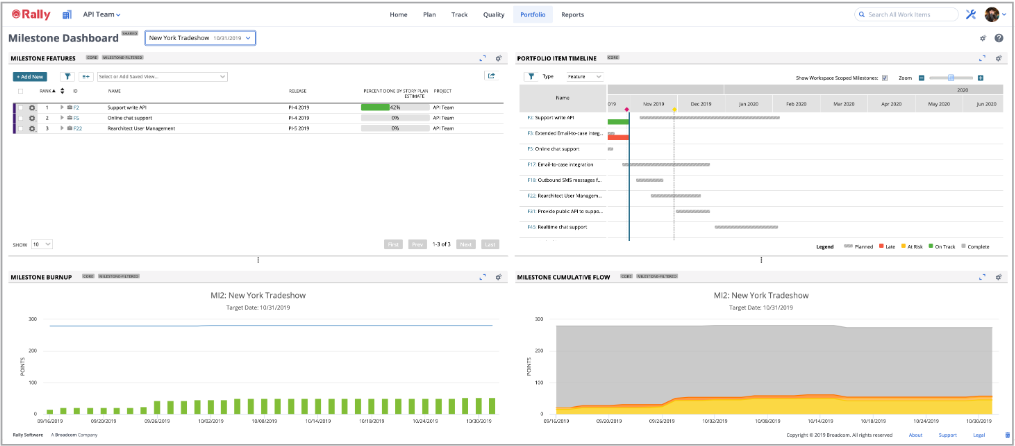Image resolution: width=1015 pixels, height=446 pixels.
Task: Open Portfolio Item Timeline panel settings gear
Action: click(998, 58)
